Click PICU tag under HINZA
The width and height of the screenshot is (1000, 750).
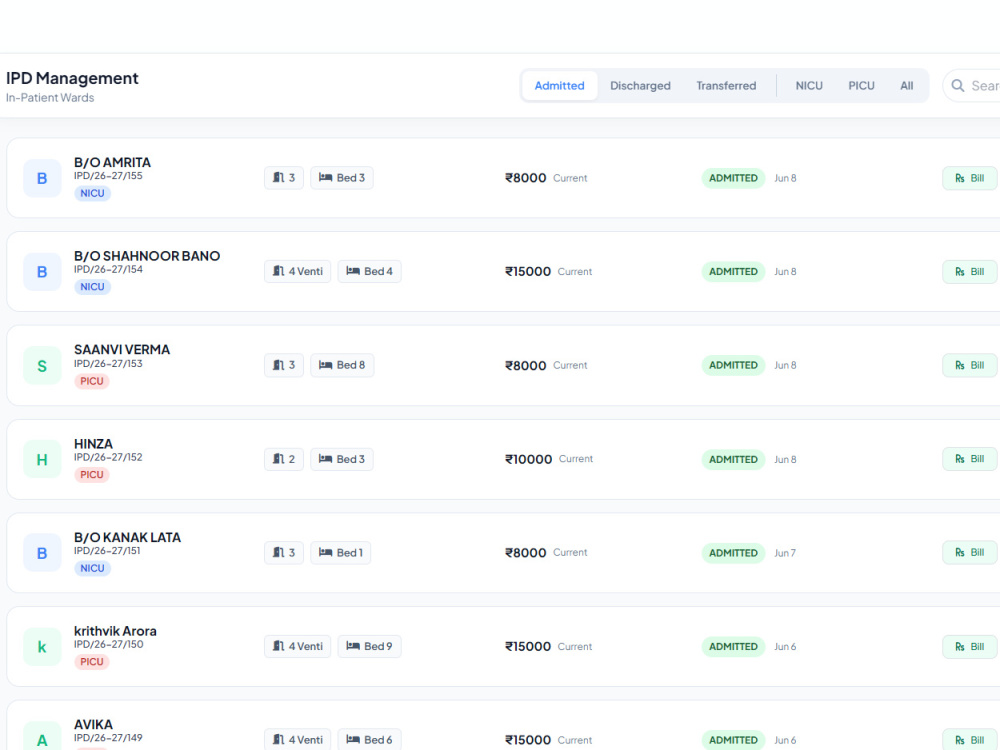[x=92, y=475]
